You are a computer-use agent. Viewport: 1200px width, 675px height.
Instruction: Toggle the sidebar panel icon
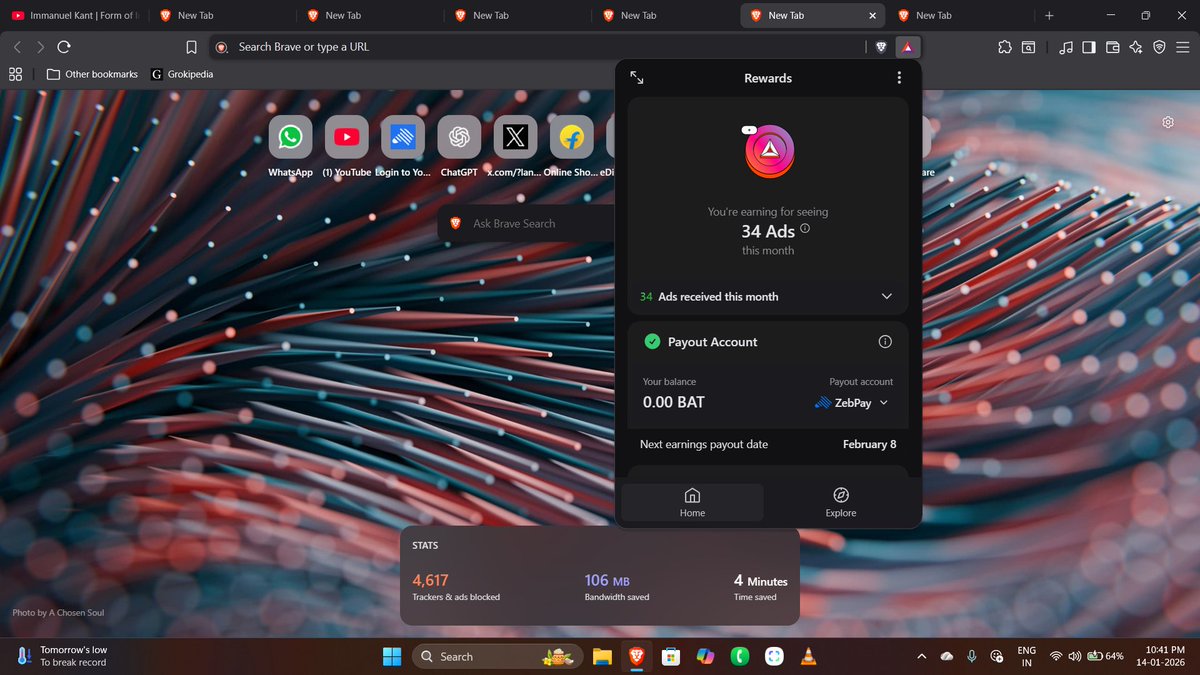1089,47
